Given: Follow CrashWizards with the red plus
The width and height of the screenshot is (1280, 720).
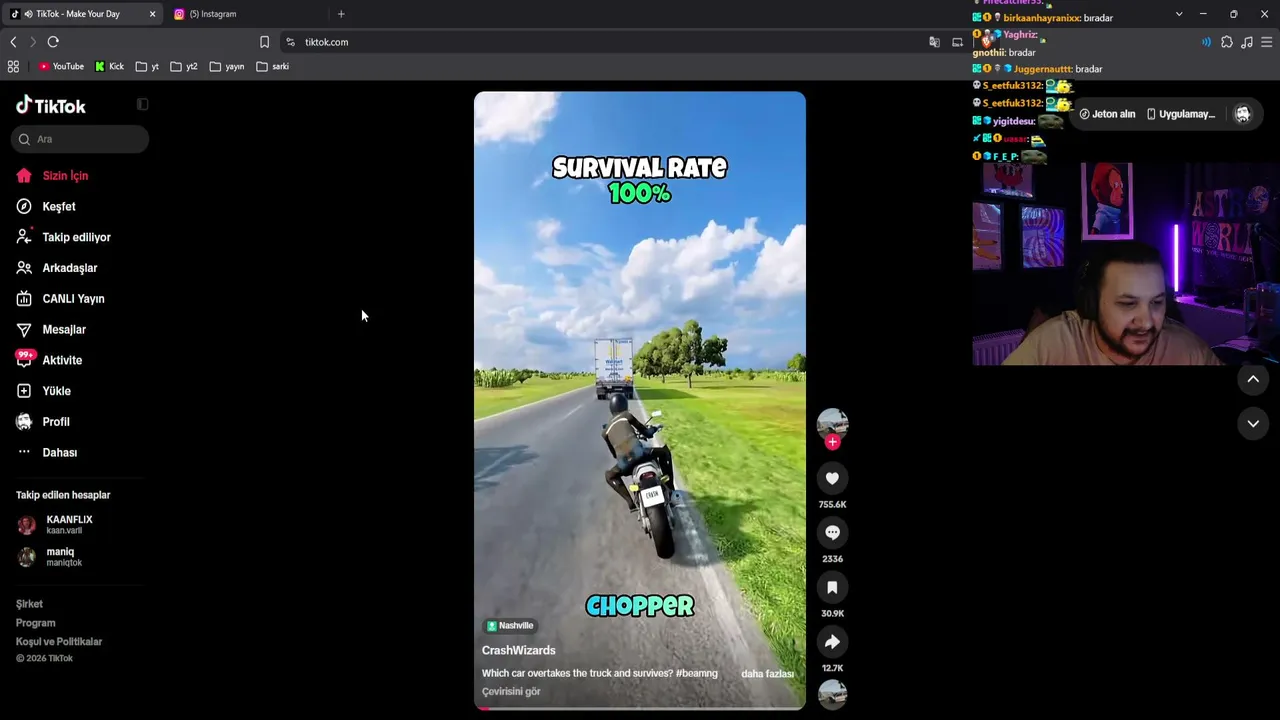Looking at the screenshot, I should 832,442.
